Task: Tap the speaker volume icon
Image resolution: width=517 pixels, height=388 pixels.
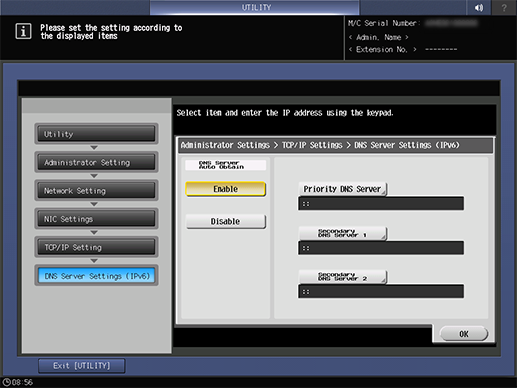Action: point(479,7)
